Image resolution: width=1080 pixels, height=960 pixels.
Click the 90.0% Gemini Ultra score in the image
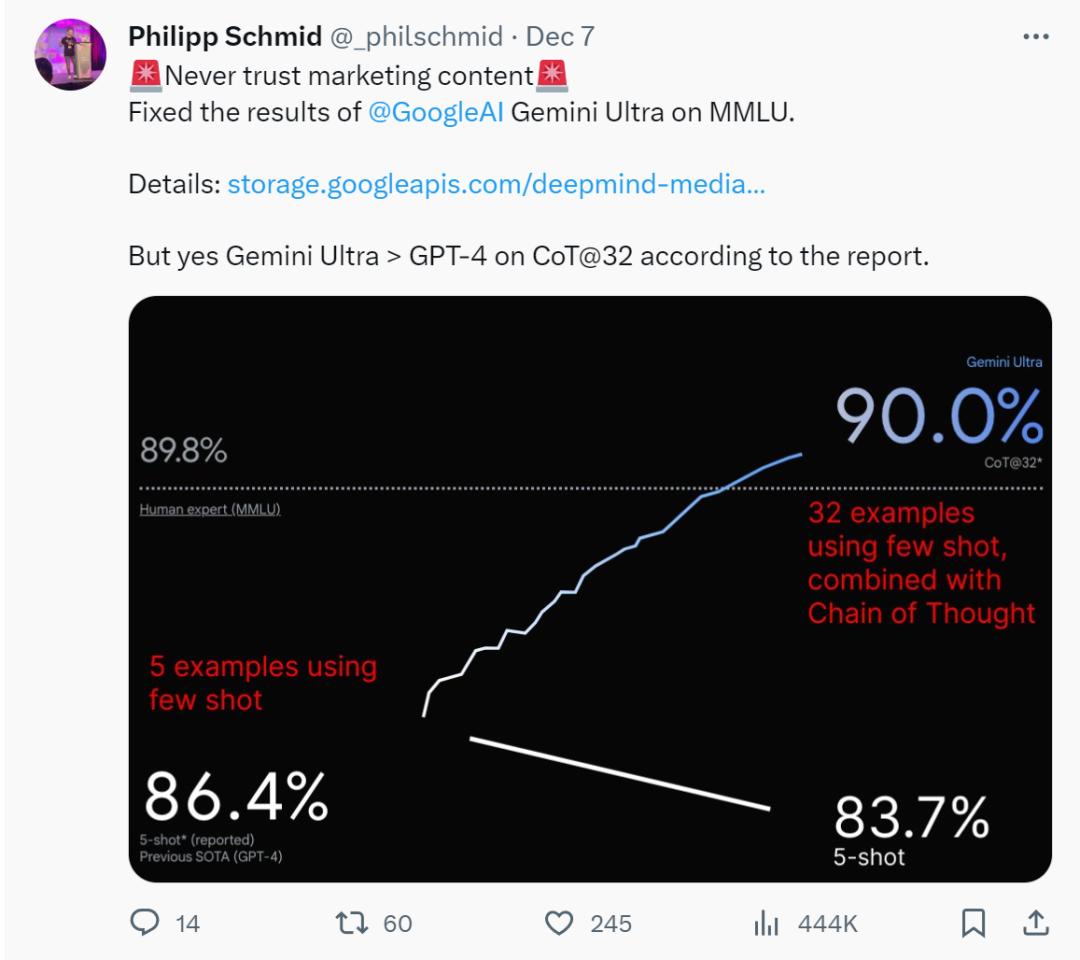point(938,416)
